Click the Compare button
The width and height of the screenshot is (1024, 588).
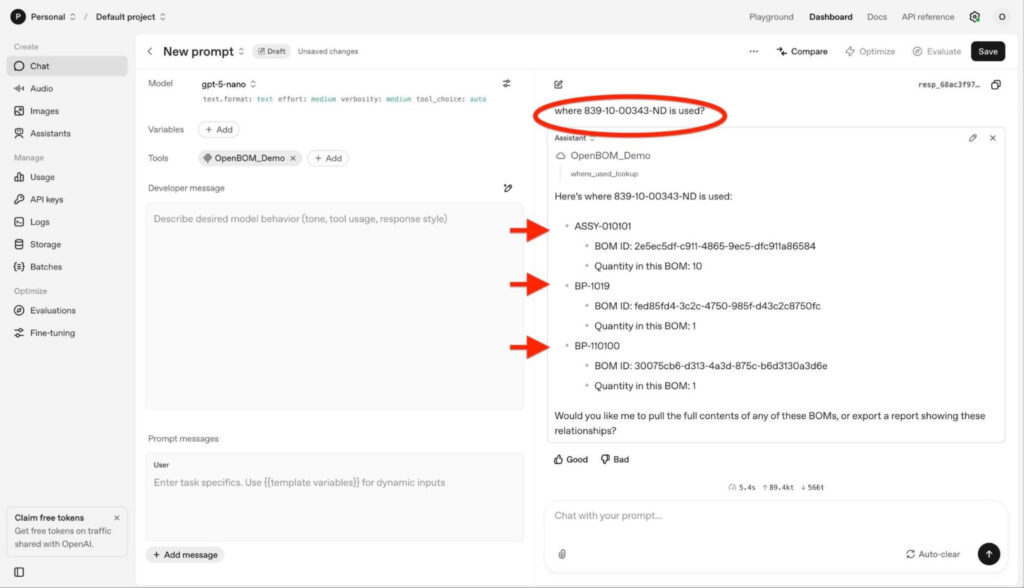tap(802, 52)
